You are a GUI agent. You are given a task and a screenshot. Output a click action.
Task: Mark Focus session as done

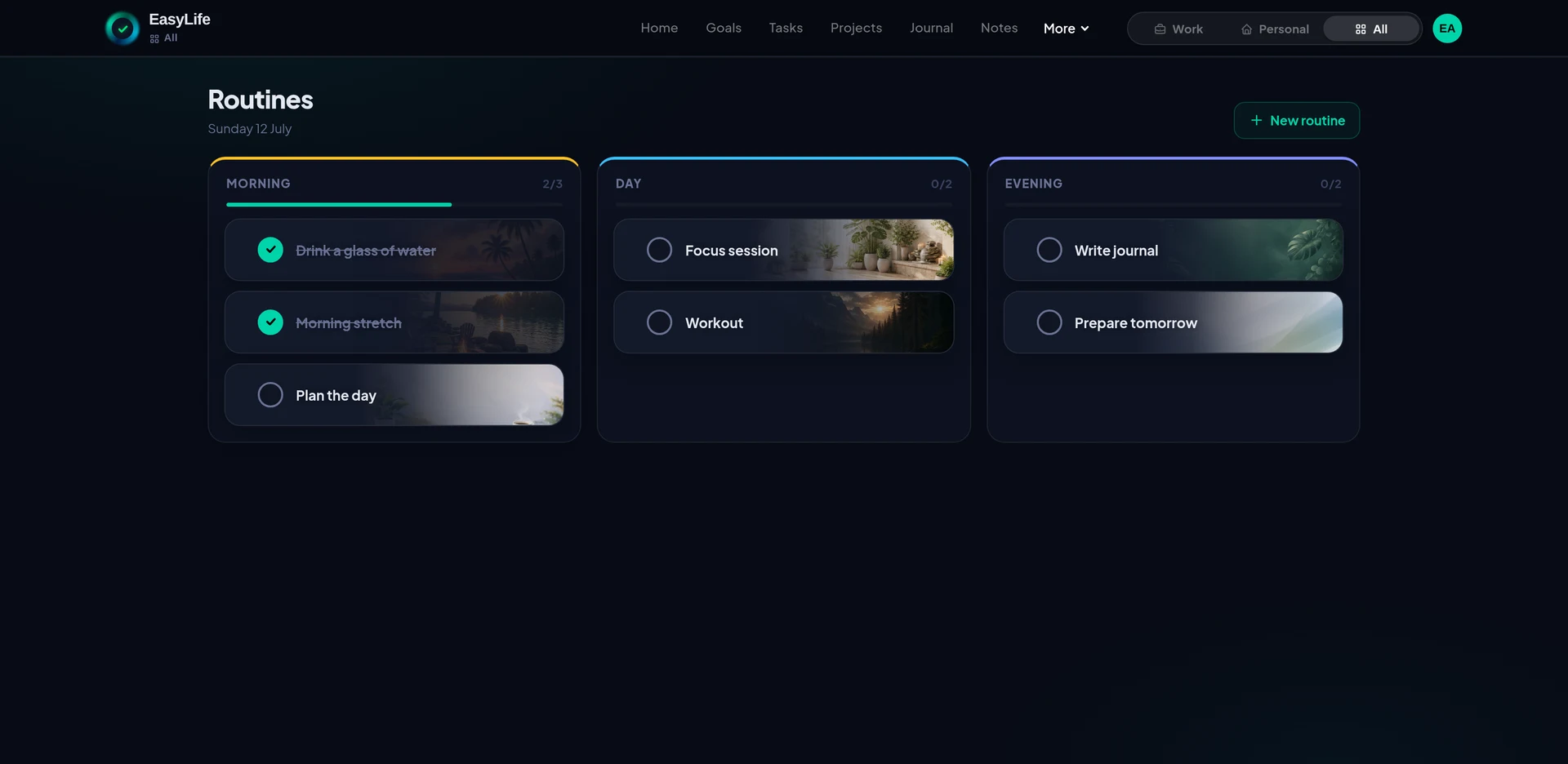659,250
